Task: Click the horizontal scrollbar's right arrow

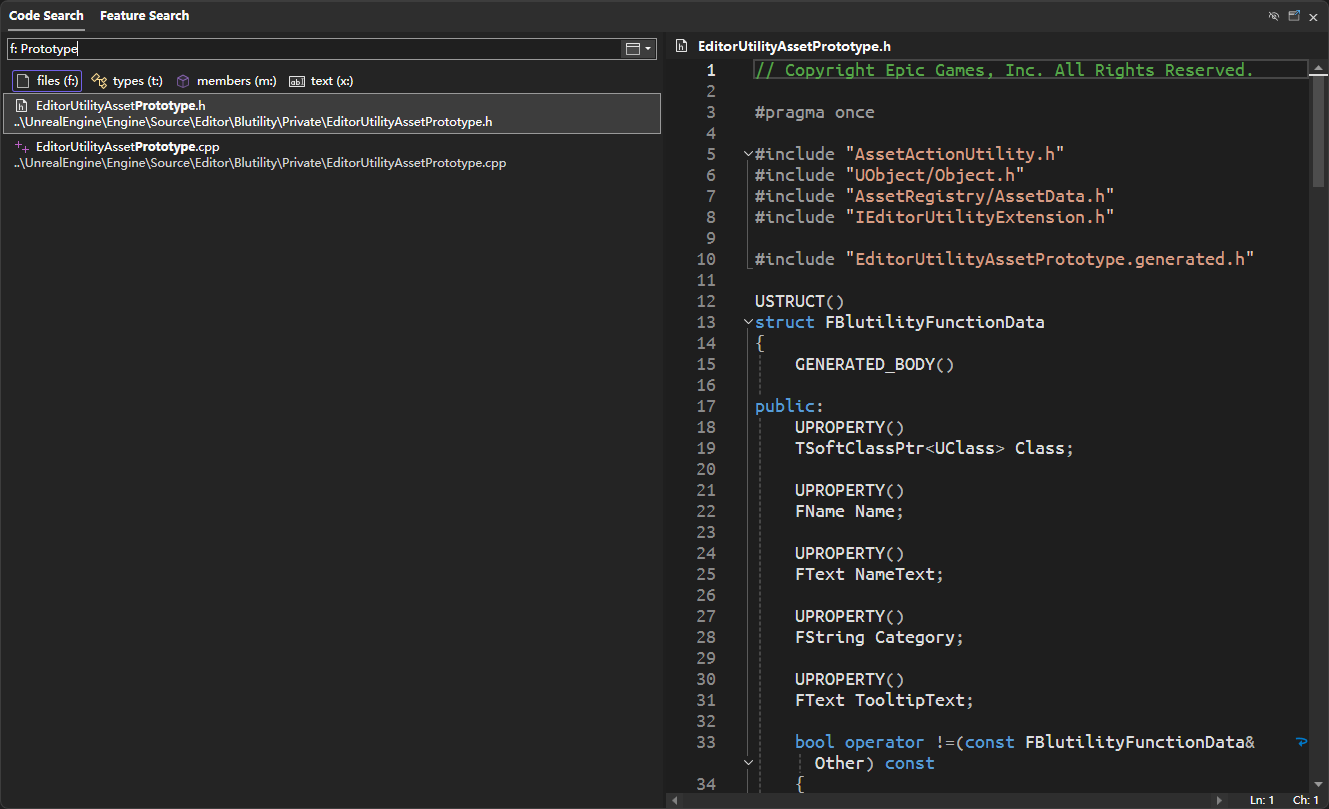Action: tap(1219, 800)
